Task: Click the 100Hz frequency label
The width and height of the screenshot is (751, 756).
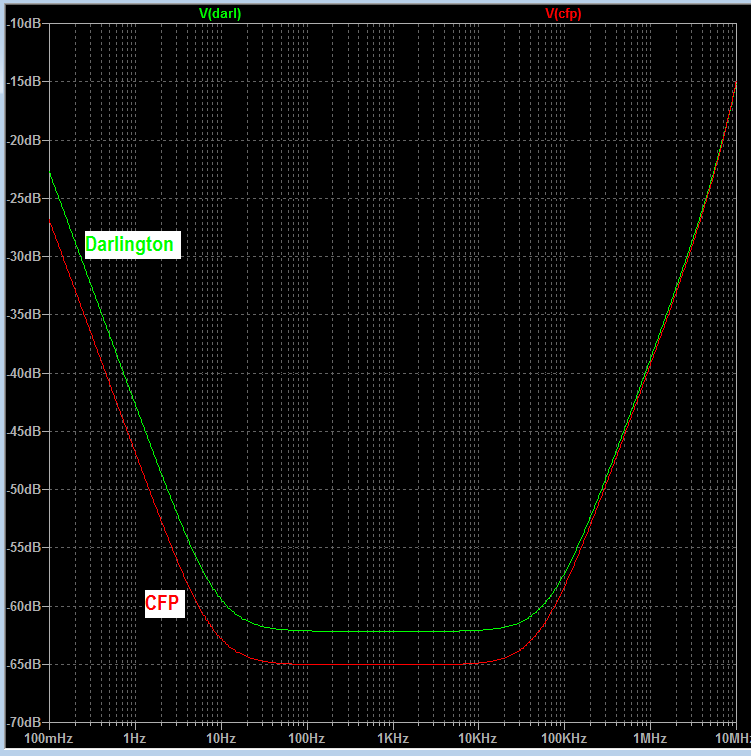Action: pos(307,739)
